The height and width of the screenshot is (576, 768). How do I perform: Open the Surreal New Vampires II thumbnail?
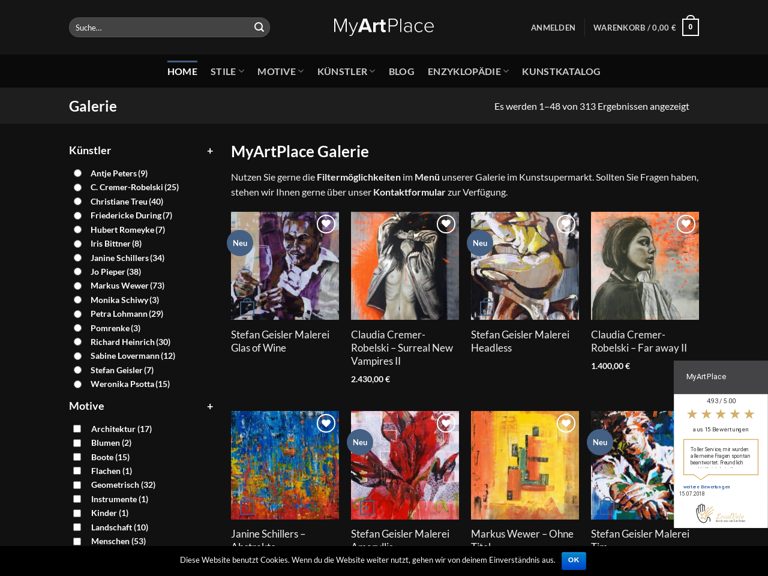[405, 266]
